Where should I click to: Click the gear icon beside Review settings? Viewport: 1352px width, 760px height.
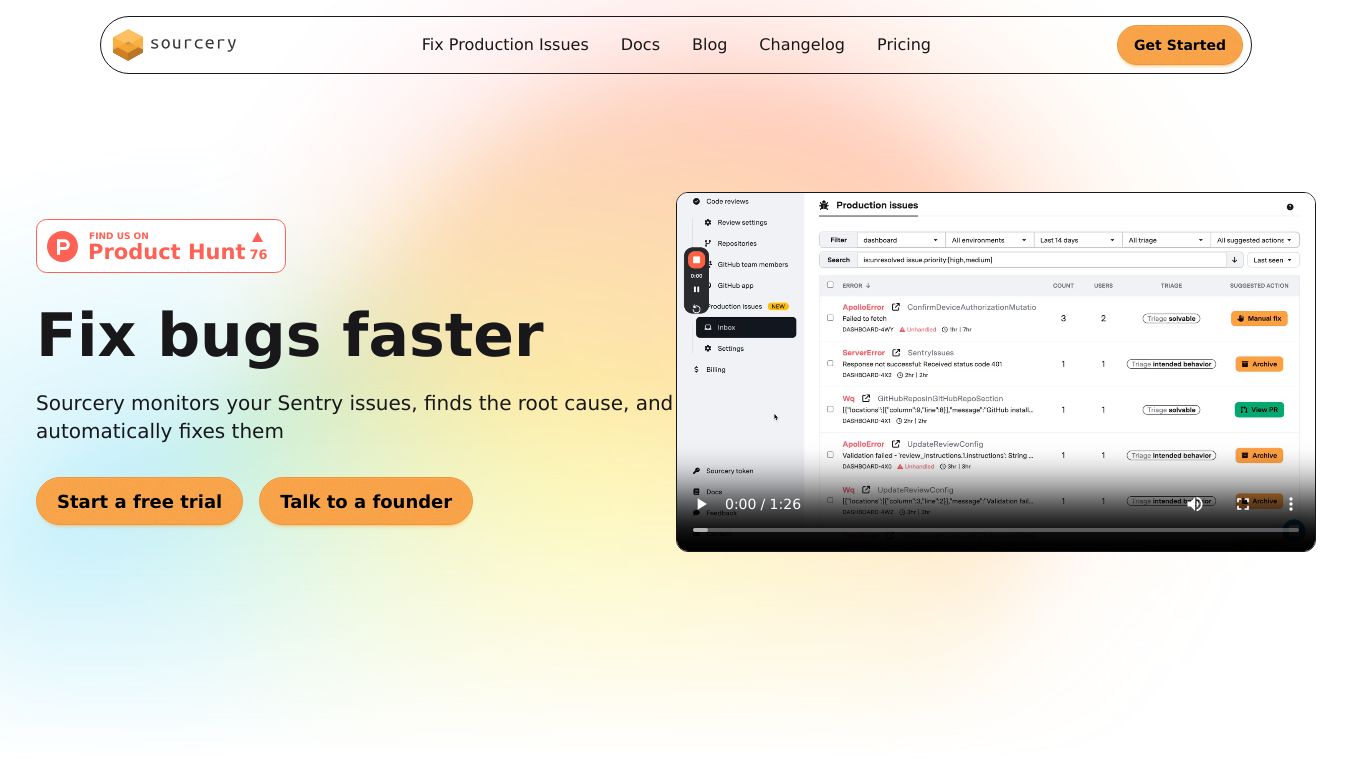(708, 223)
